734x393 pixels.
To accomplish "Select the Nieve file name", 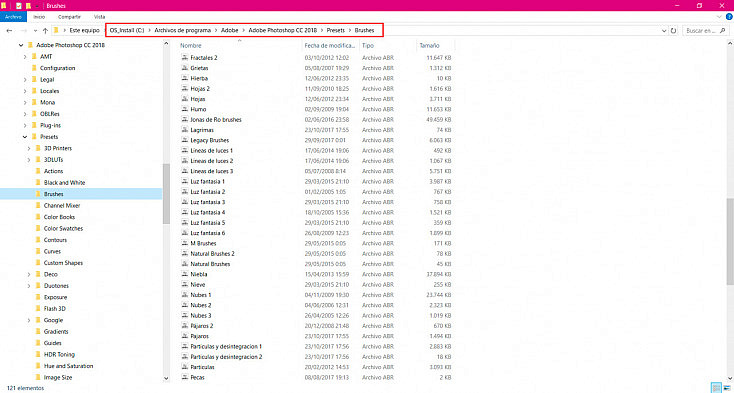I will 198,284.
